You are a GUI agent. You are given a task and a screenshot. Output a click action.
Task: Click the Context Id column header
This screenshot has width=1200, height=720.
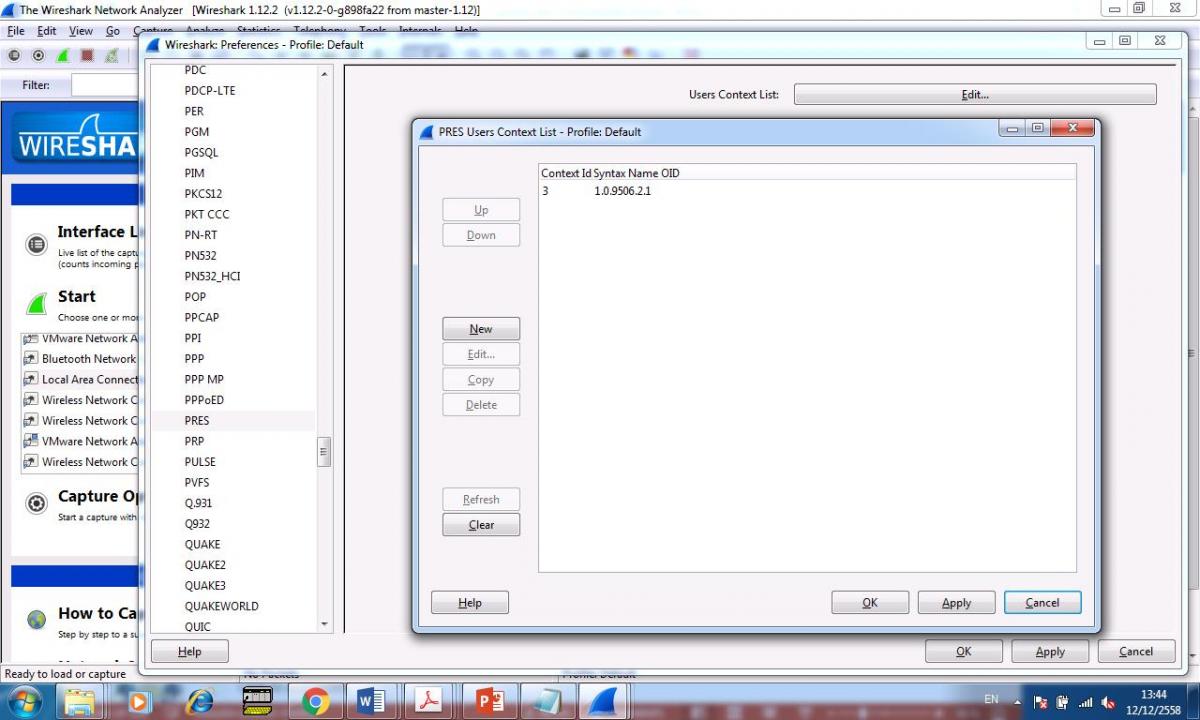pyautogui.click(x=566, y=173)
